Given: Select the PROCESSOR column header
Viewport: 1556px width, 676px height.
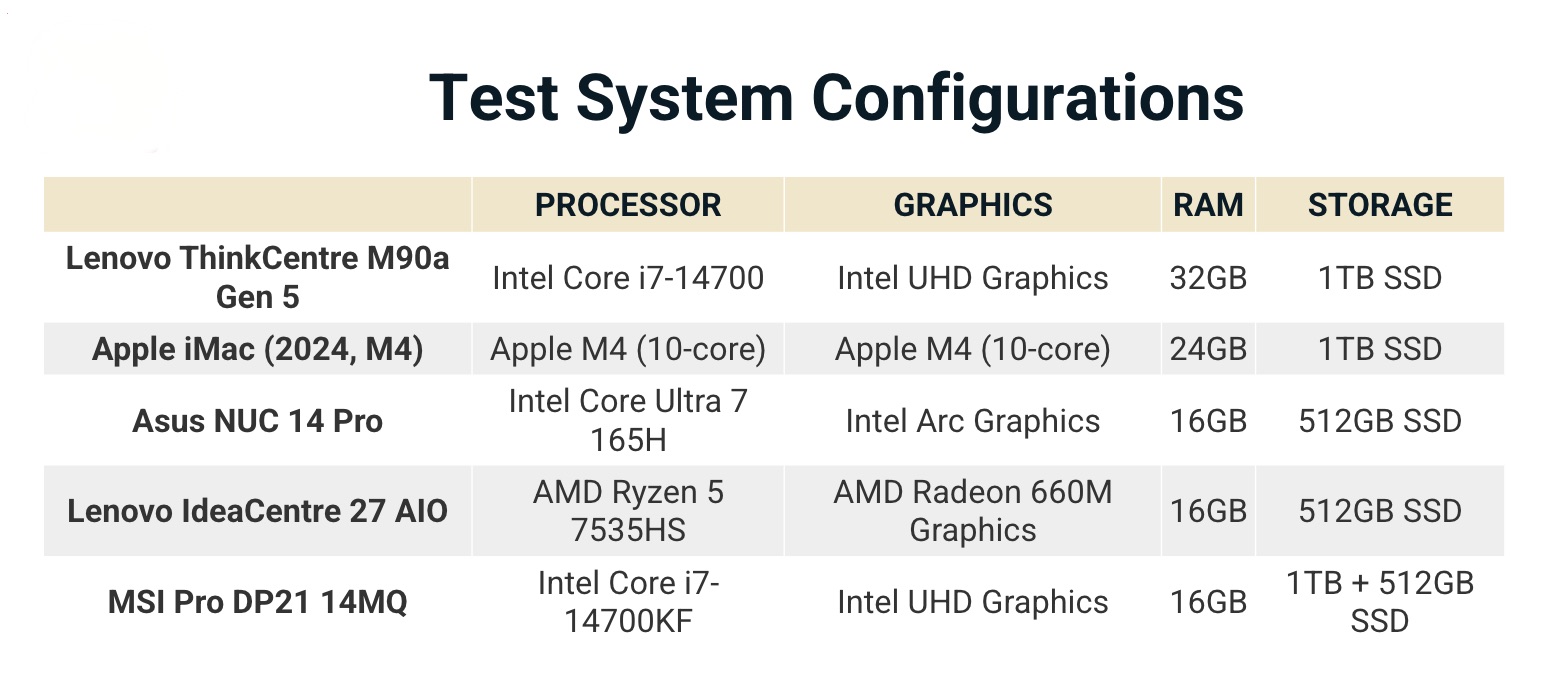Looking at the screenshot, I should [x=628, y=205].
